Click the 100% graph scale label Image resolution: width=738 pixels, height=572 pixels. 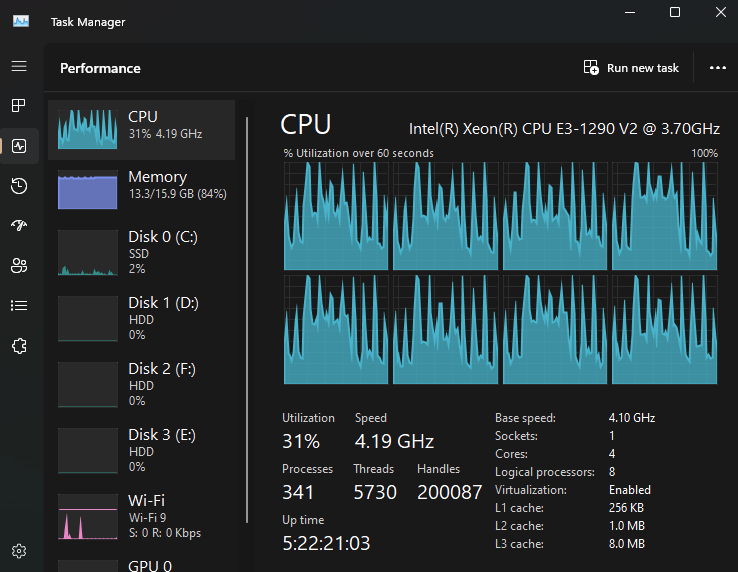tap(704, 153)
